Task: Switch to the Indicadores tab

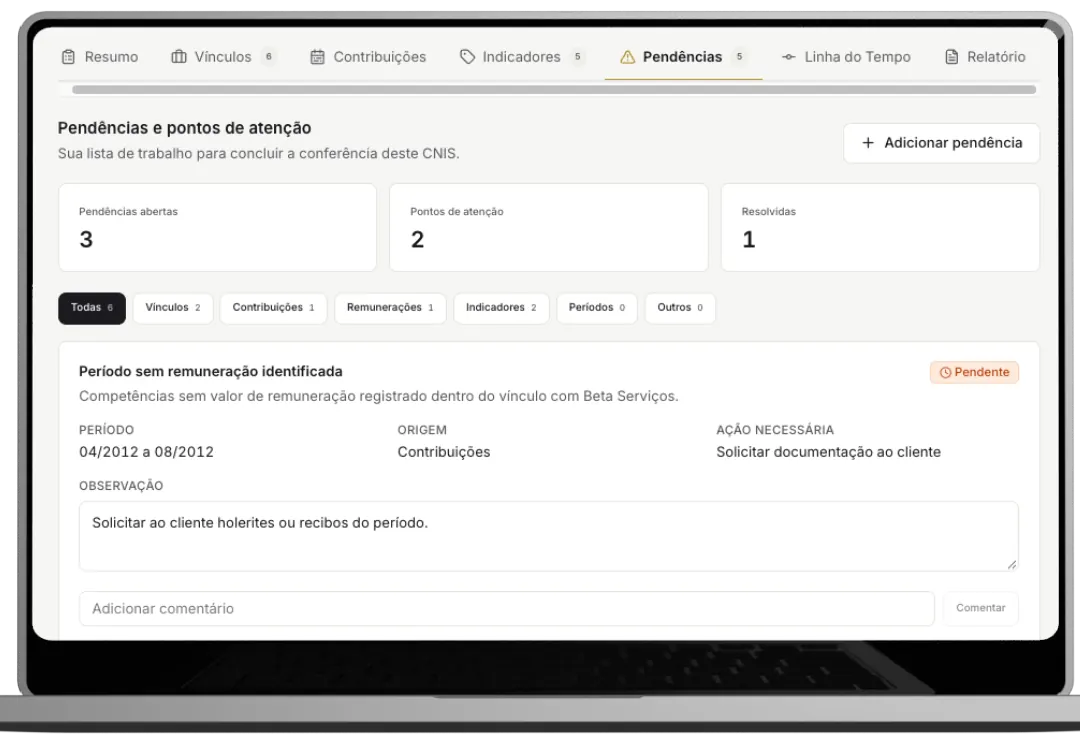Action: click(x=522, y=56)
